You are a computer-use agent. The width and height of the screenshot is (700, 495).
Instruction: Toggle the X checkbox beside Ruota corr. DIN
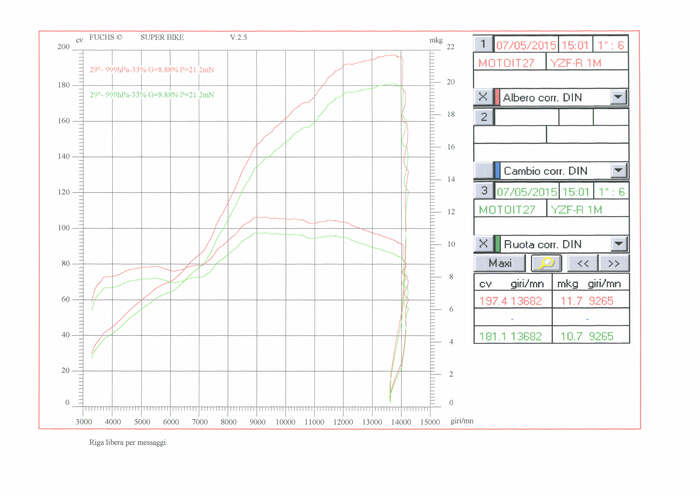(483, 244)
